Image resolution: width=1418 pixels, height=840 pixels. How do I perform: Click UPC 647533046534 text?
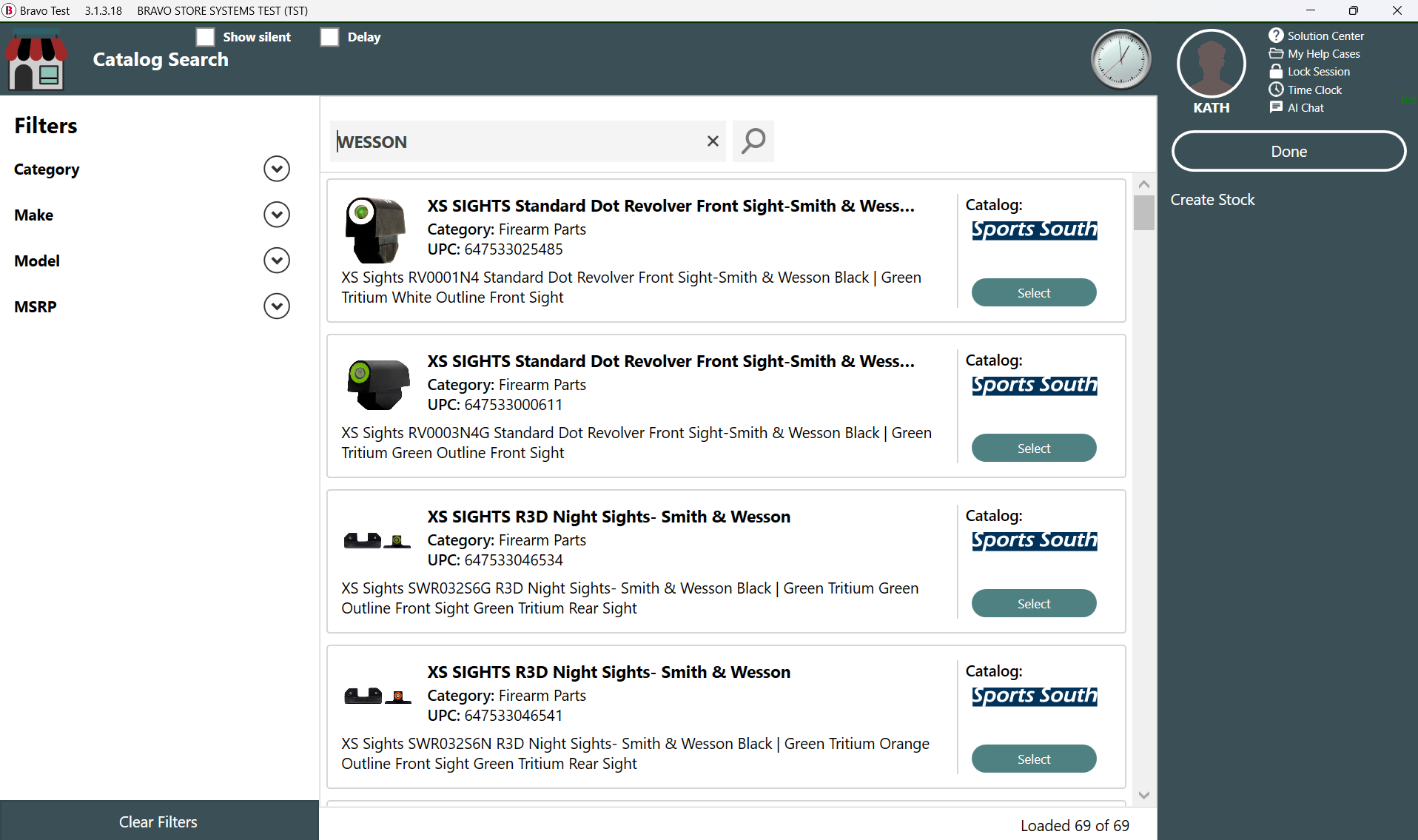tap(495, 560)
